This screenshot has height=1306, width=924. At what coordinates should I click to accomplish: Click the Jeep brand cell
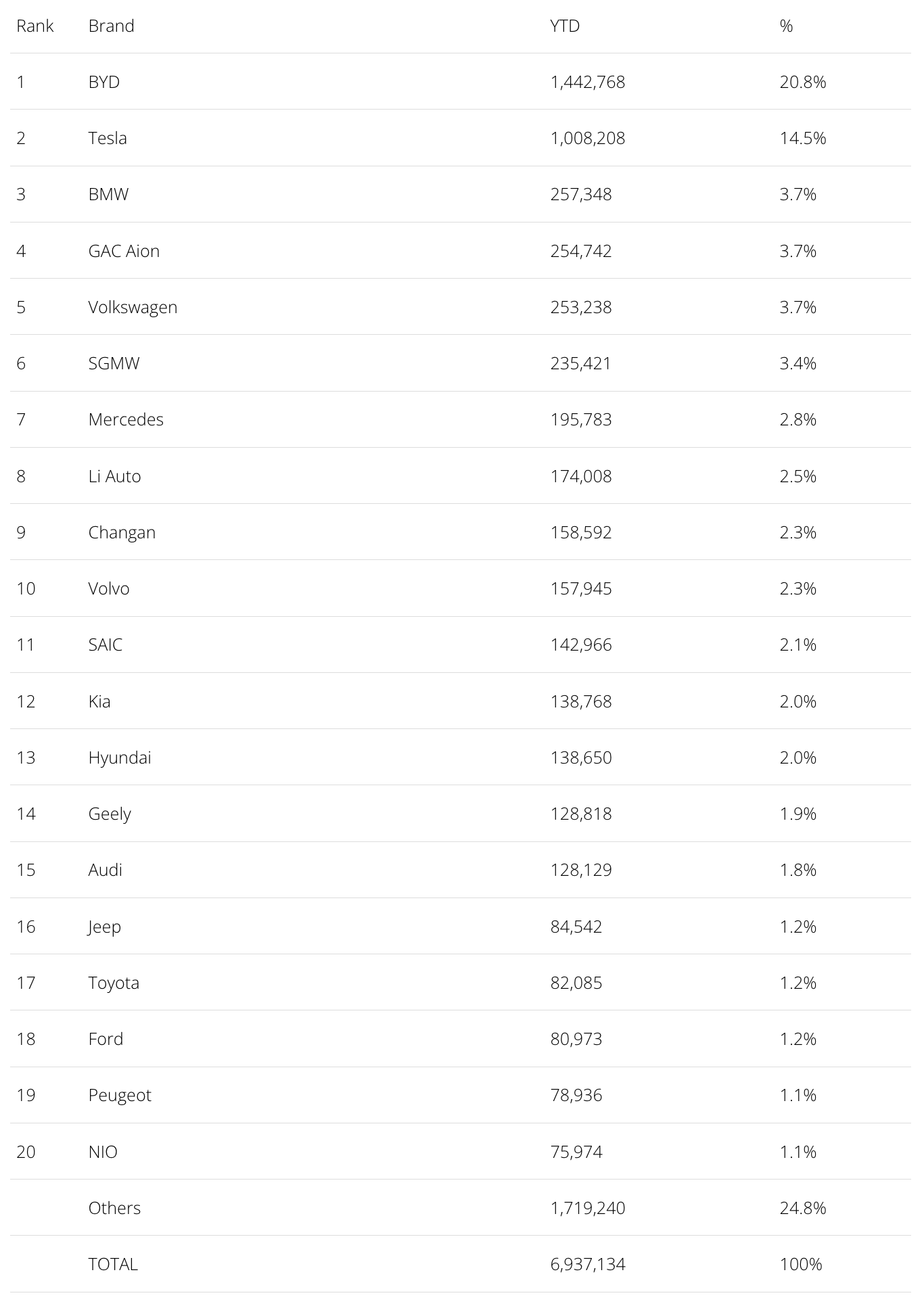105,927
